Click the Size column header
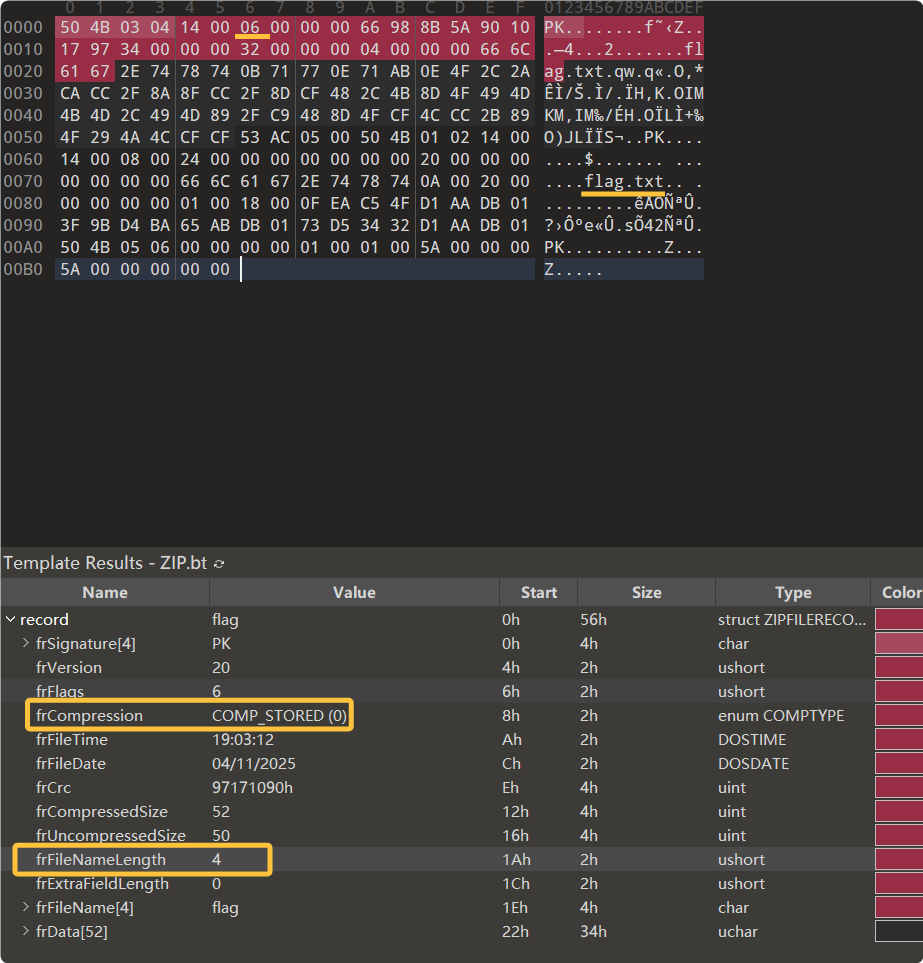This screenshot has width=923, height=963. click(646, 592)
